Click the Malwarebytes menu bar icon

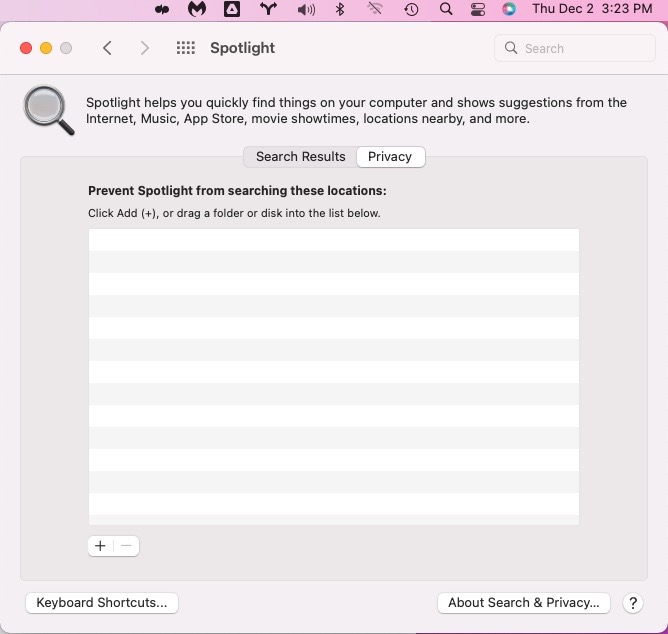tap(196, 9)
